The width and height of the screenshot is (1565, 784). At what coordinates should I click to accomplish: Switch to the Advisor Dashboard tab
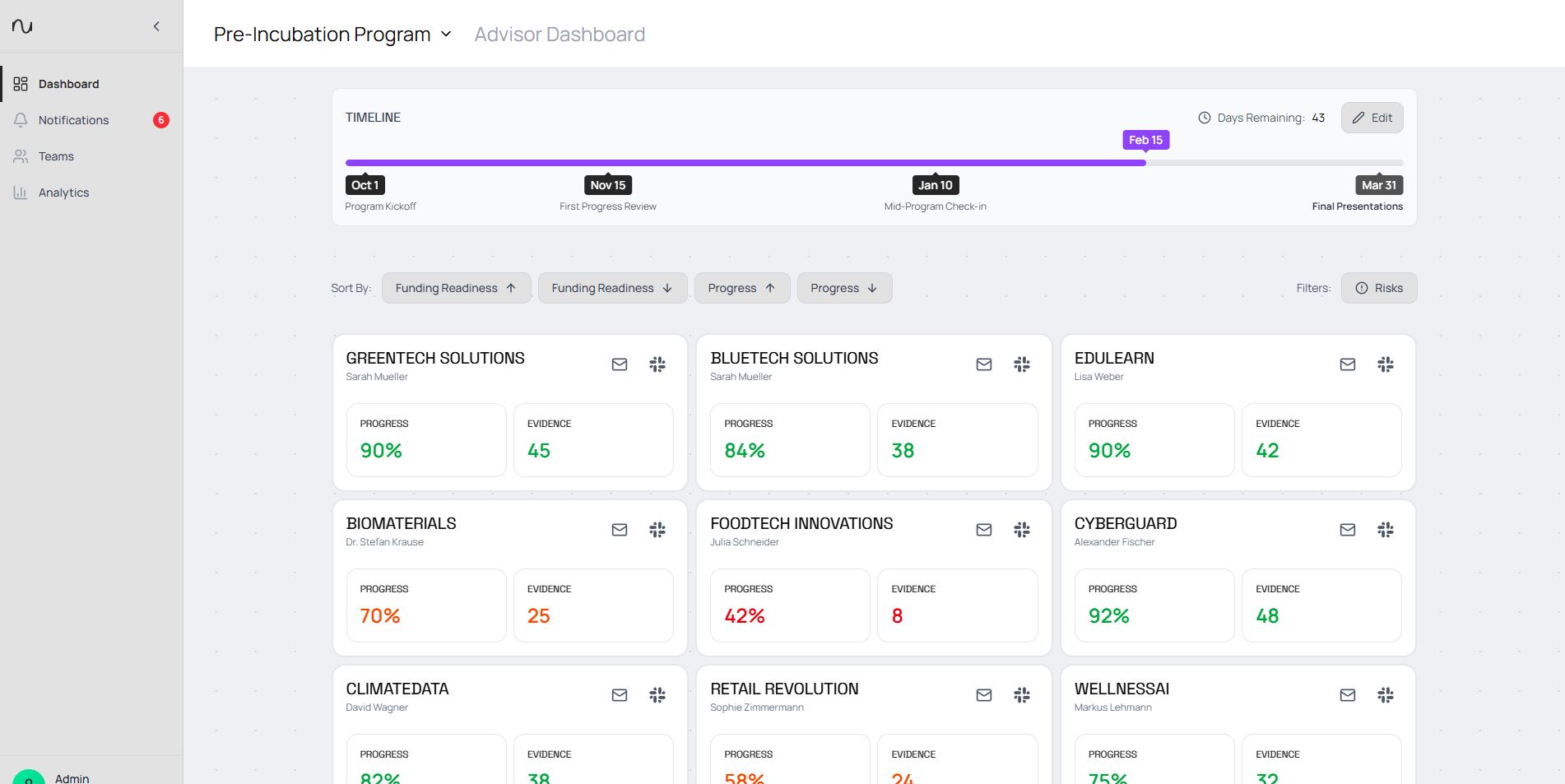click(560, 35)
